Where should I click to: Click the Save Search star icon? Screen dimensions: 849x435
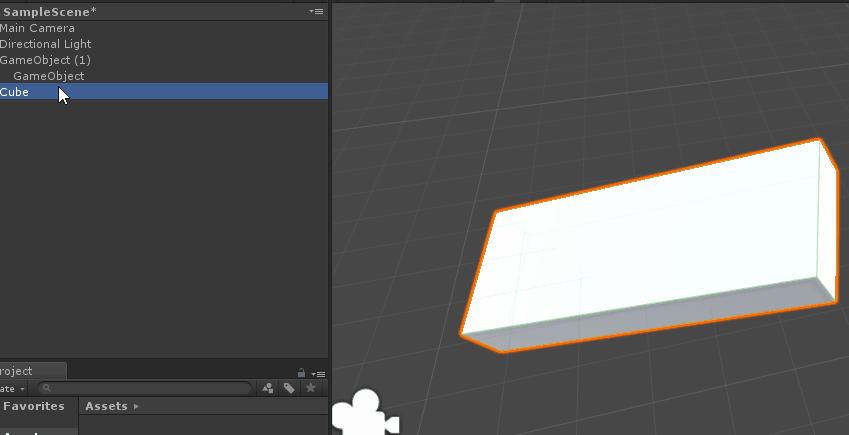311,387
